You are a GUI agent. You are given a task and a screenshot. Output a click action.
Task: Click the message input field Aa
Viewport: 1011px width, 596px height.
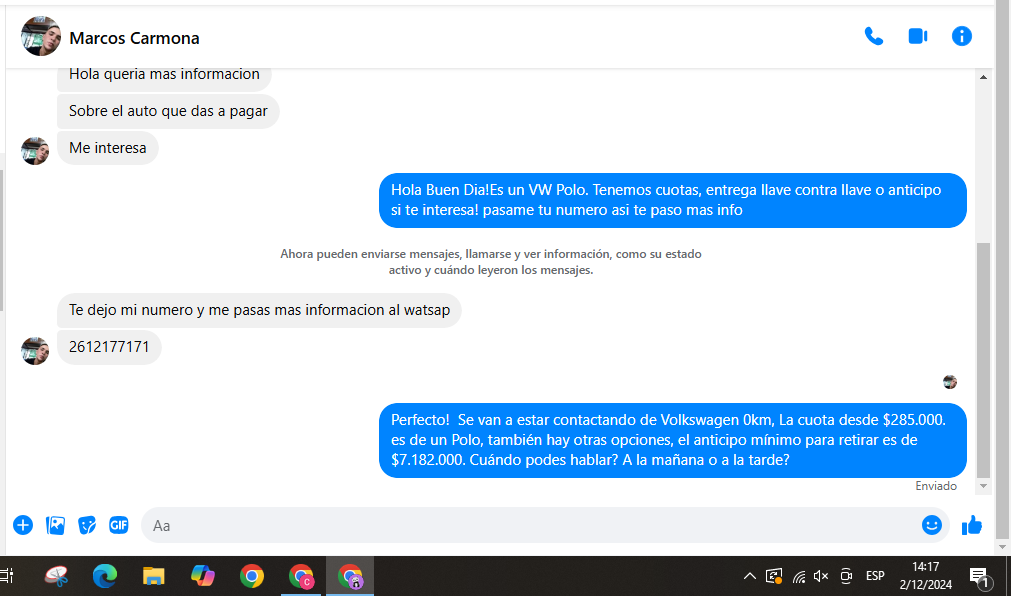point(529,525)
